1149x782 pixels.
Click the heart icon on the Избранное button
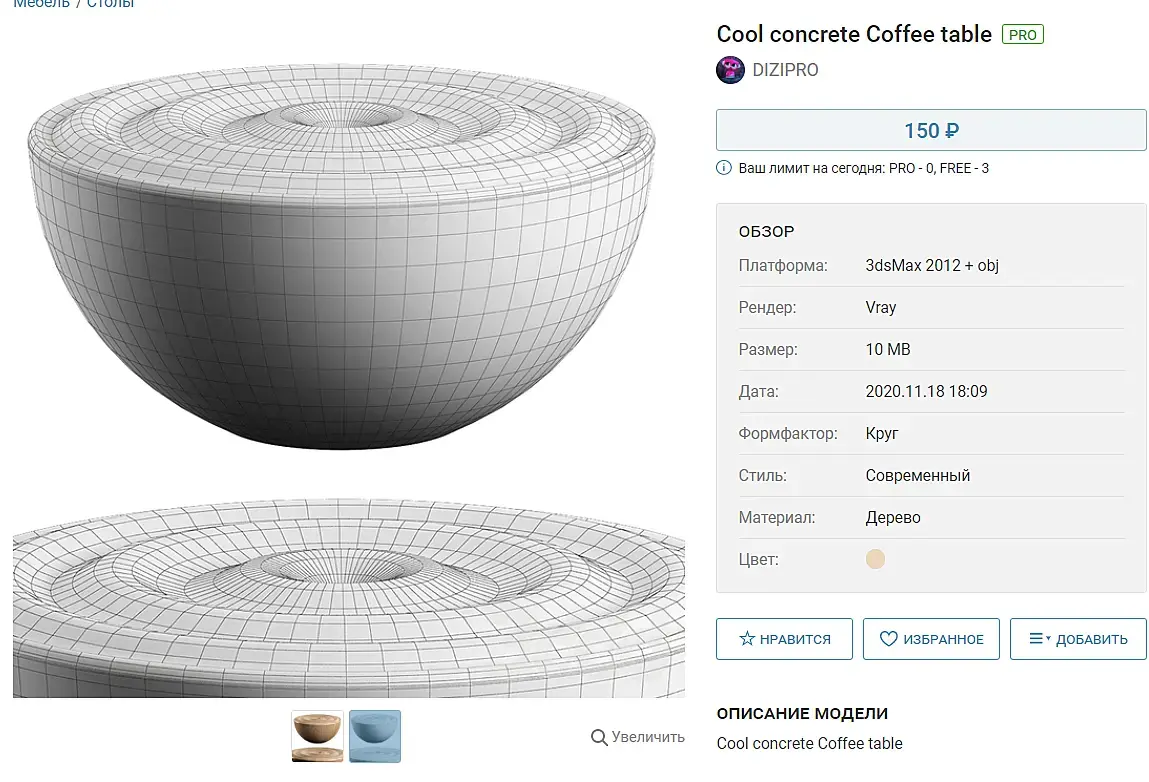(x=888, y=639)
